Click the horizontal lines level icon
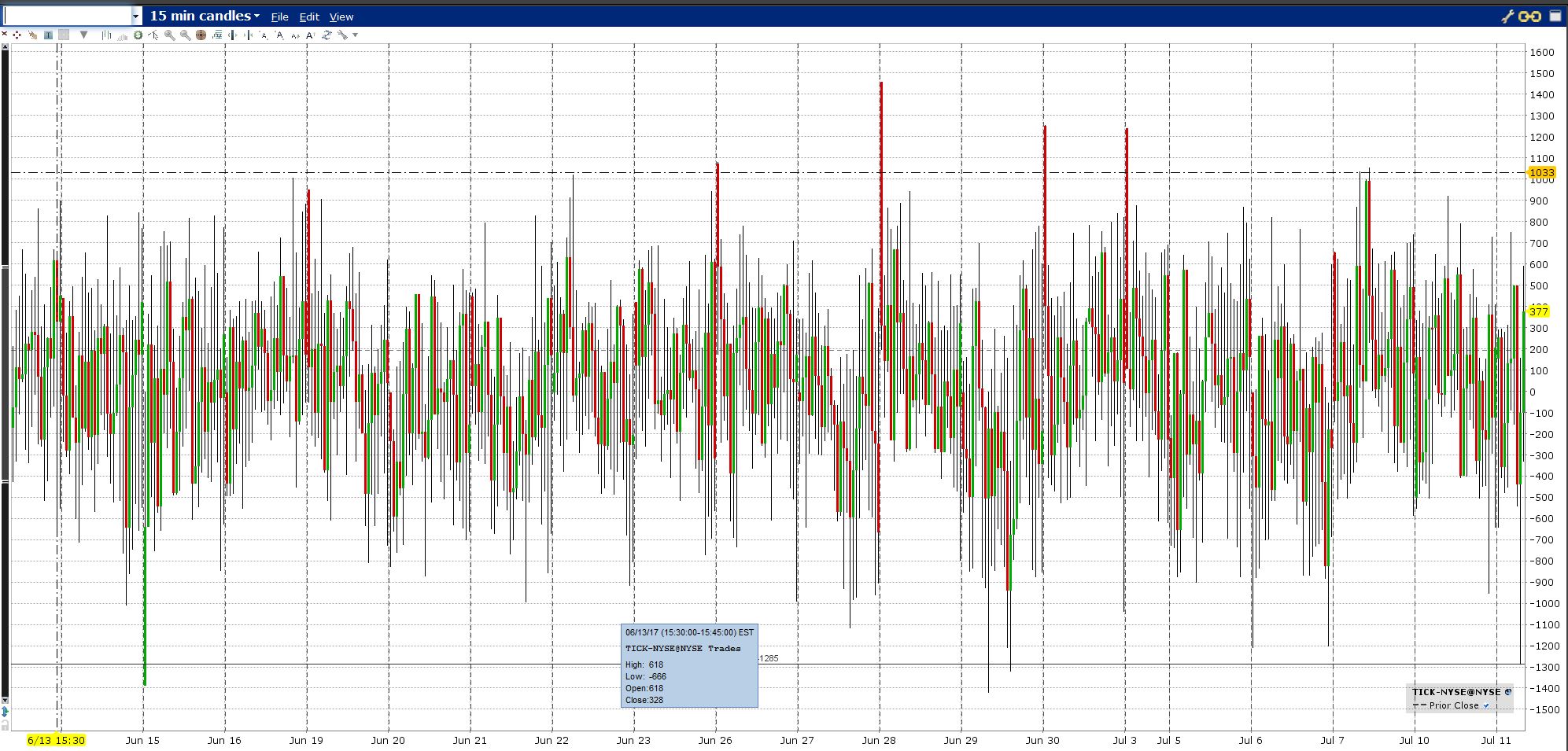 [216, 35]
